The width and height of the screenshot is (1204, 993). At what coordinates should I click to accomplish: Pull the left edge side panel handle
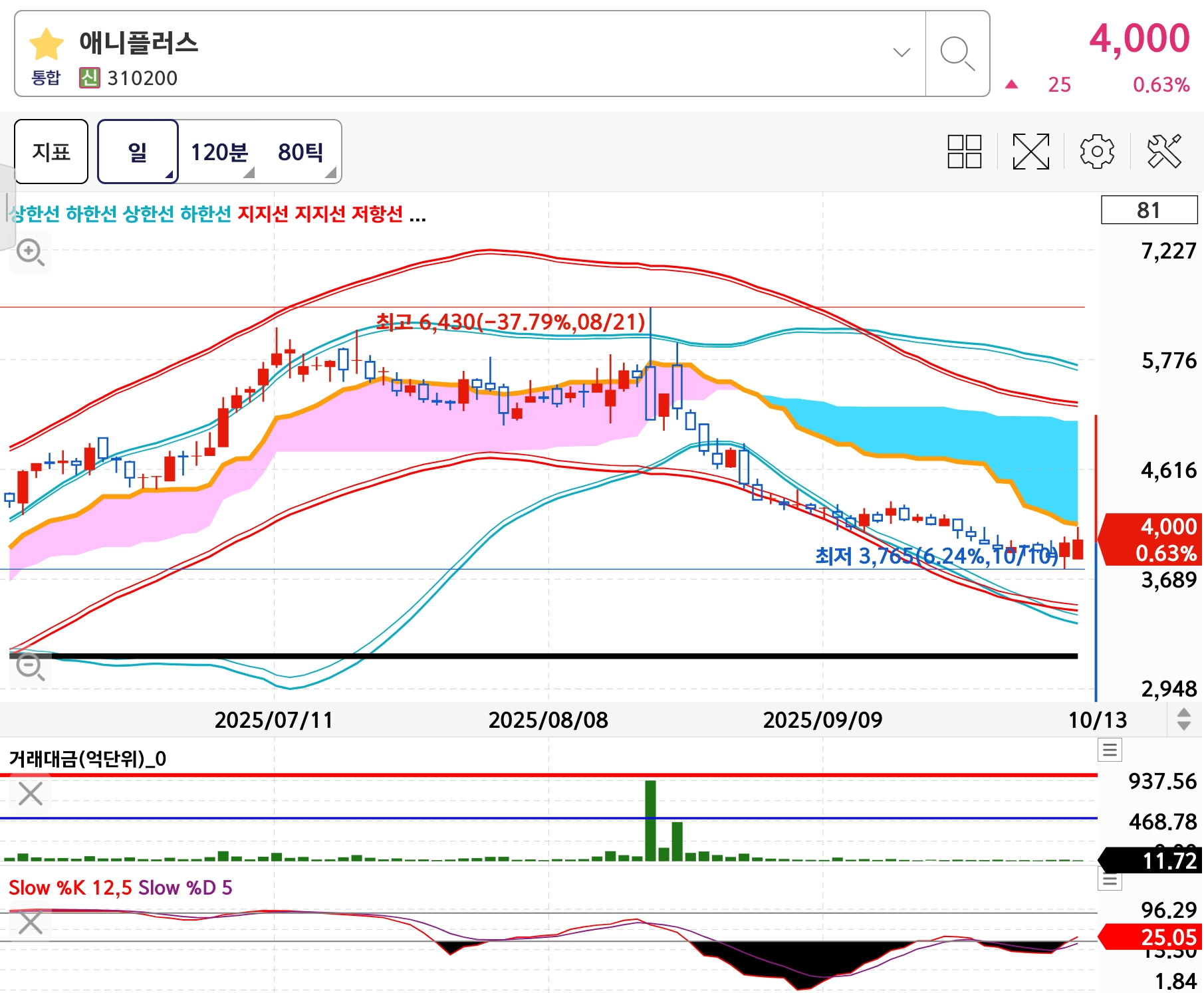[7, 206]
